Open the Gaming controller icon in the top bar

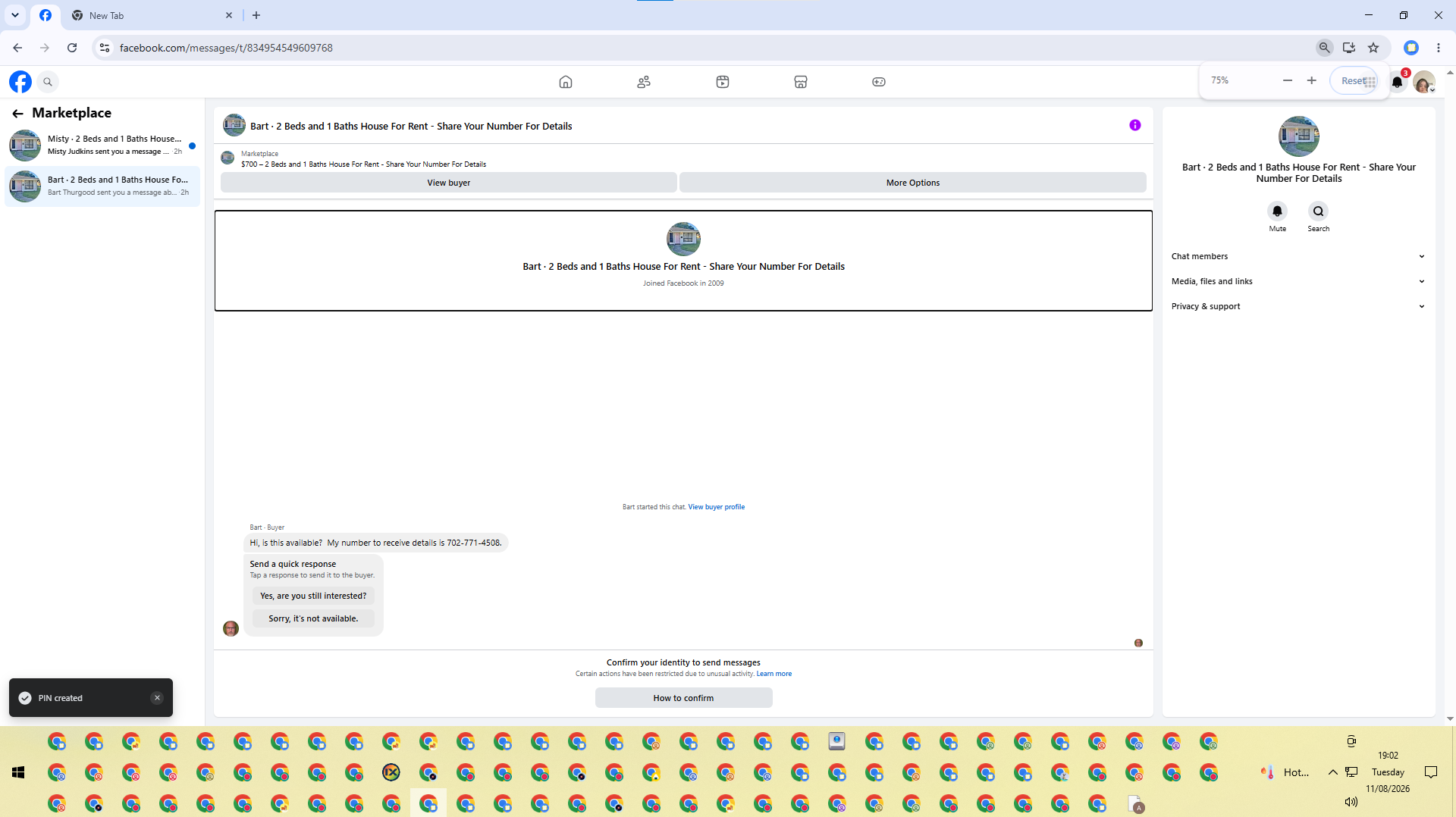tap(879, 82)
